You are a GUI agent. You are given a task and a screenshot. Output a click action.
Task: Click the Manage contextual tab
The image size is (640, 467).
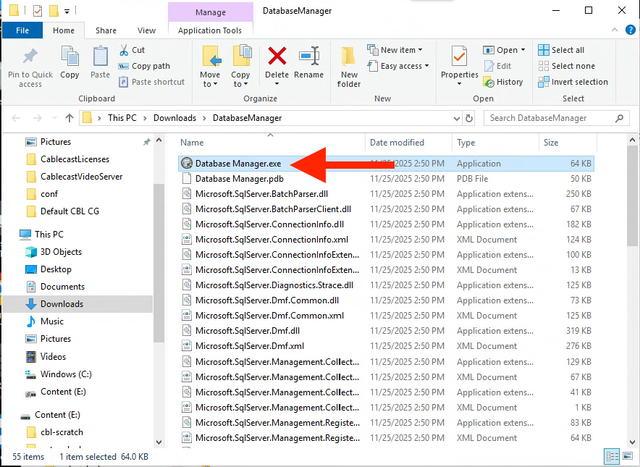[x=210, y=12]
